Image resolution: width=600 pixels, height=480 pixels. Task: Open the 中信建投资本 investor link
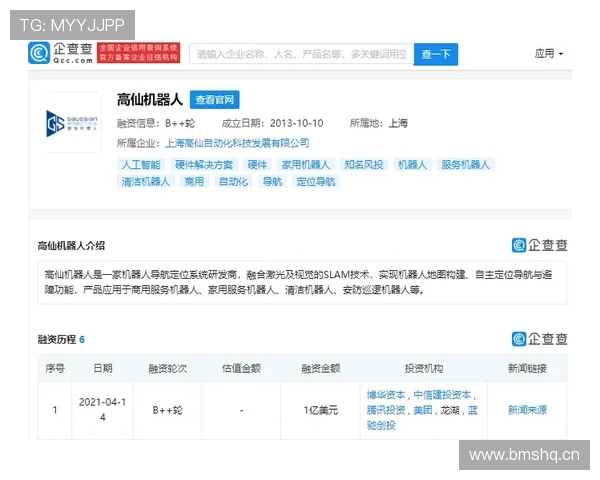(442, 395)
